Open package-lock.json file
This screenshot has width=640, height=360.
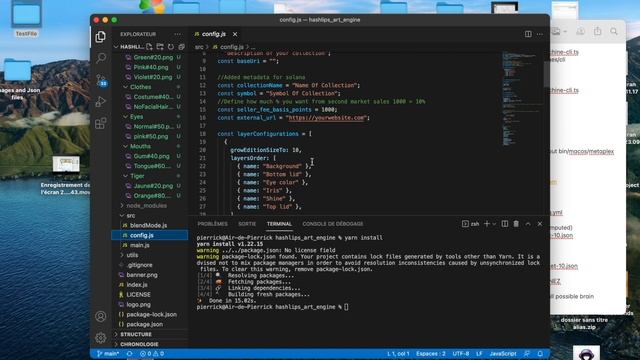tap(151, 314)
